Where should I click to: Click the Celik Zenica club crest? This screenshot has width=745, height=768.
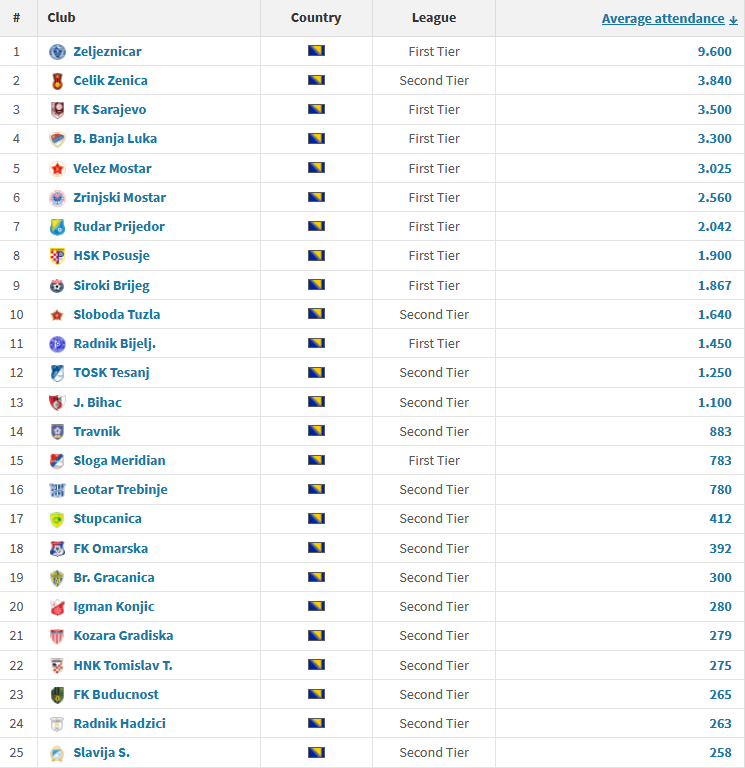pos(57,80)
